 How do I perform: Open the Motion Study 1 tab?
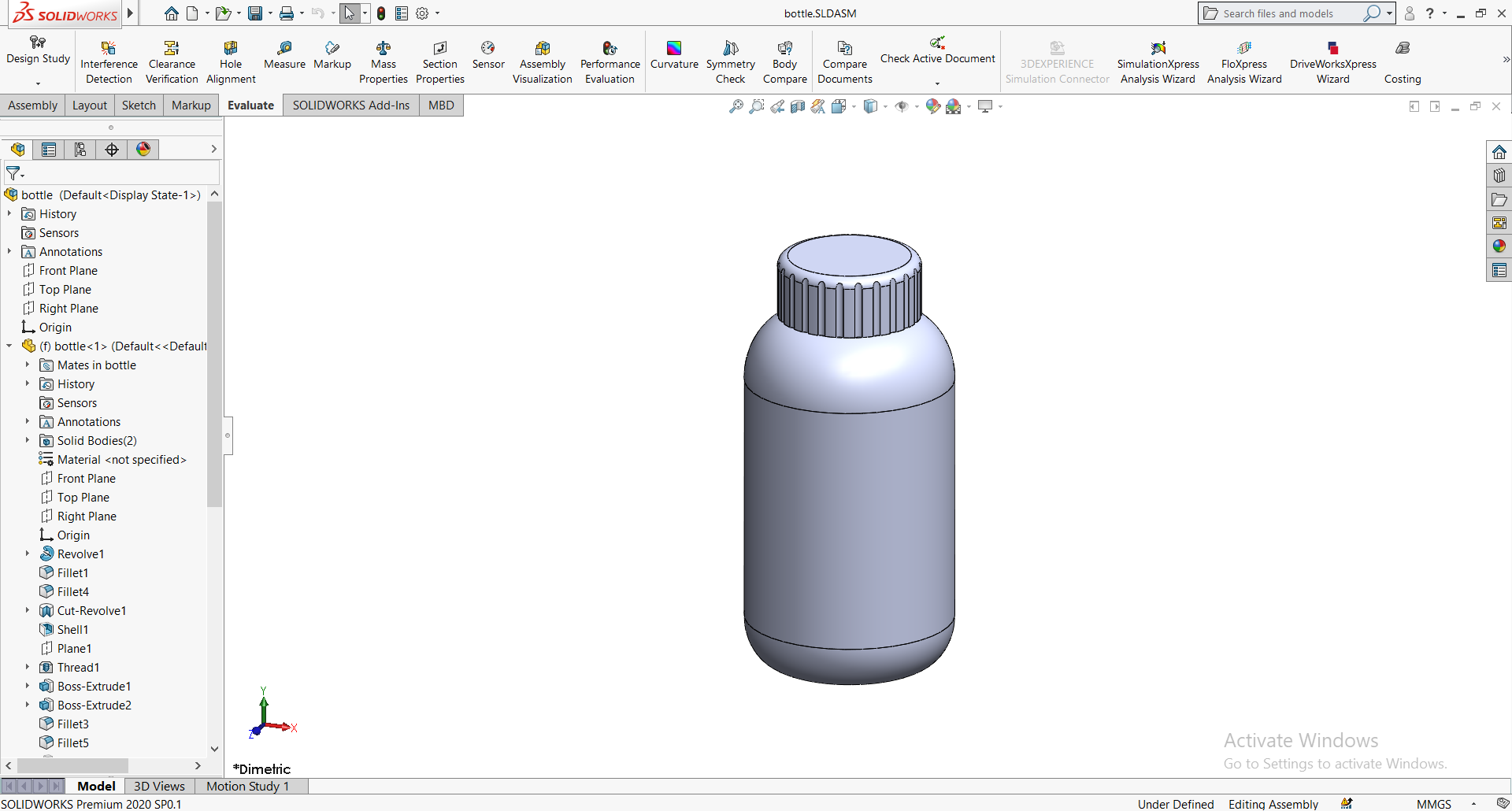click(247, 786)
